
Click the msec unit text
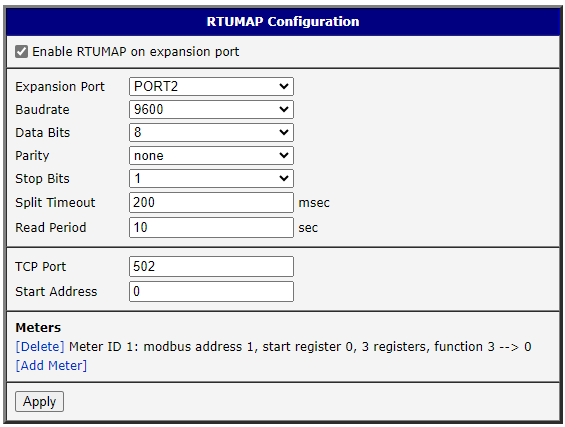click(314, 203)
